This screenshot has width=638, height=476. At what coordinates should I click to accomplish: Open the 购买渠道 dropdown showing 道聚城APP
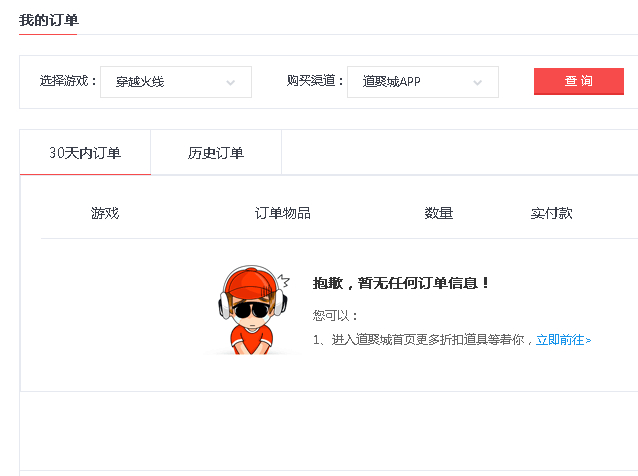[423, 82]
